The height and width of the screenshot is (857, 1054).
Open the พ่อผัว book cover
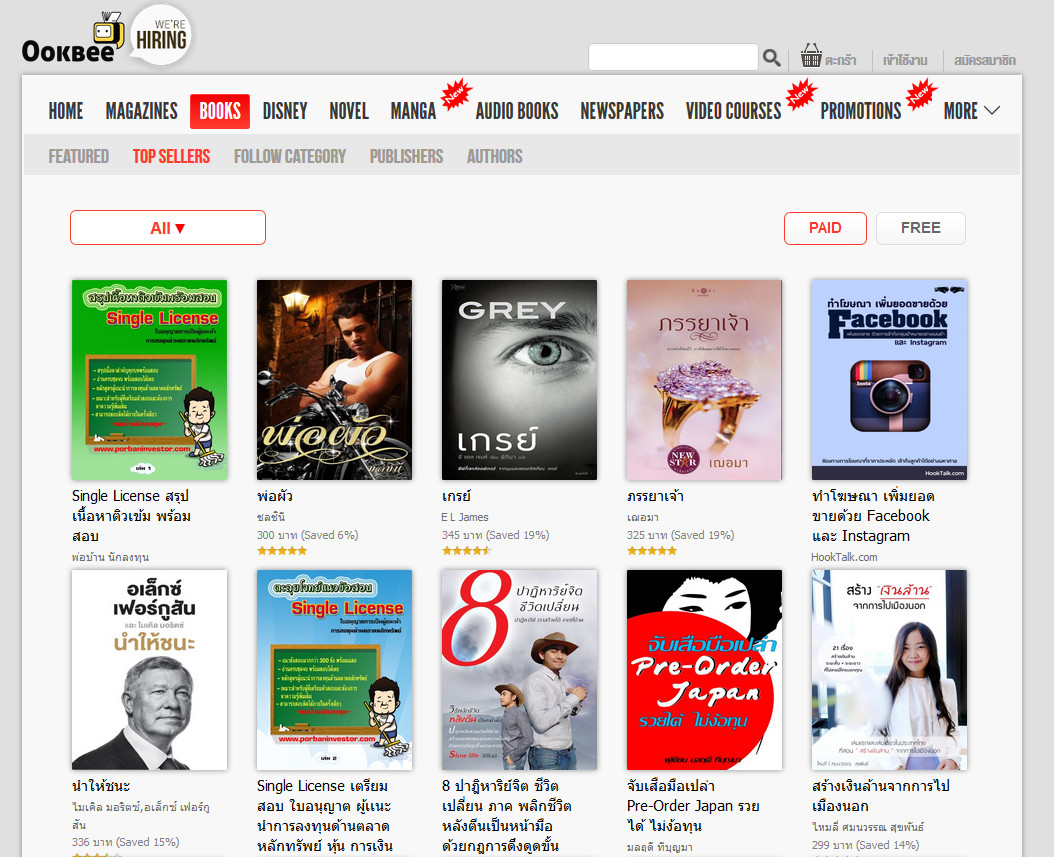click(334, 380)
